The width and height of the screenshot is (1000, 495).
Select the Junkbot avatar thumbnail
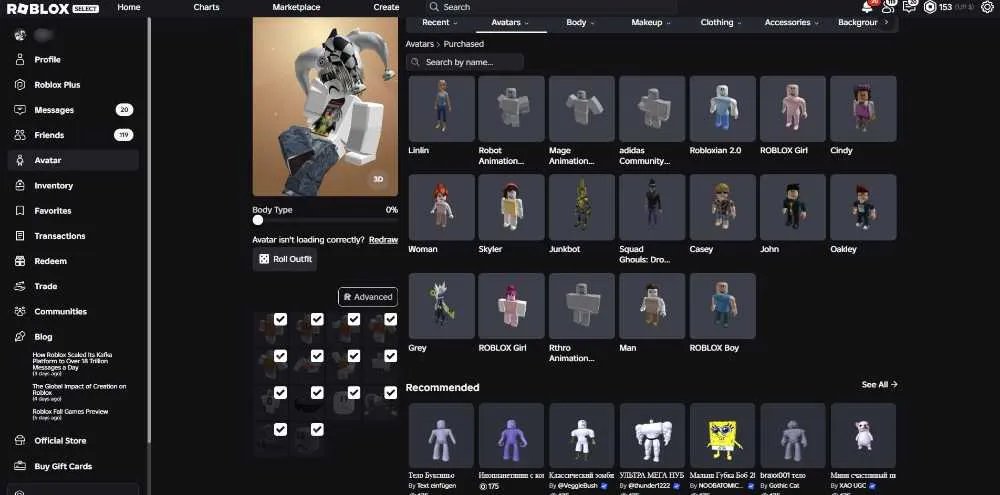coord(582,207)
